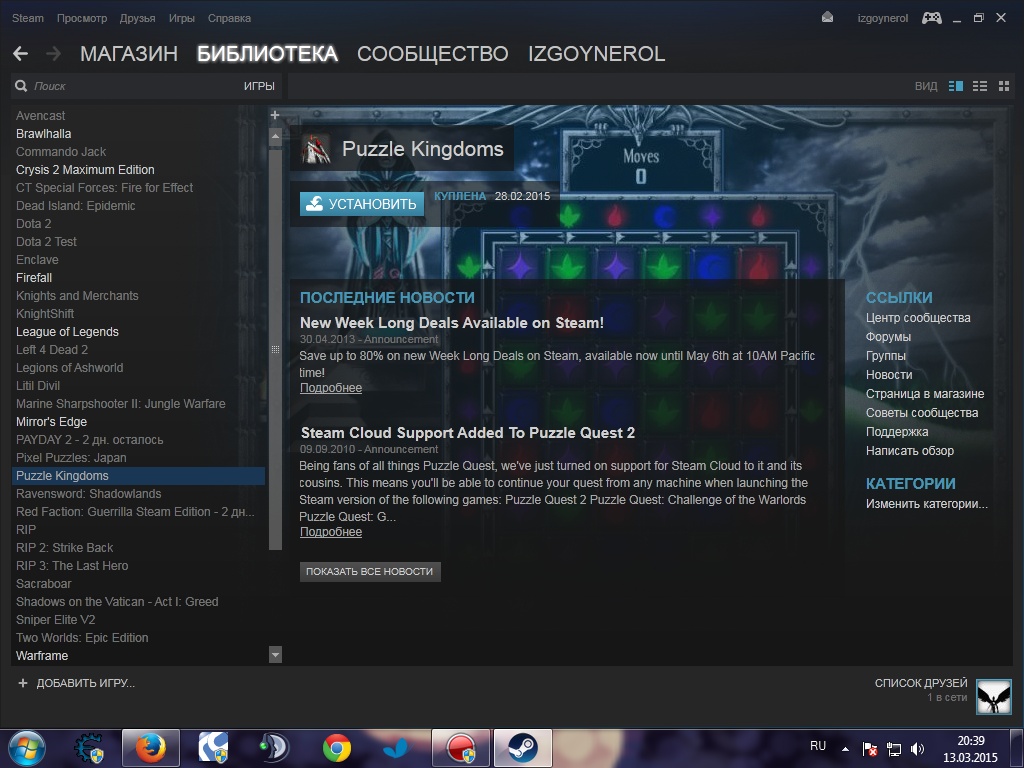Show hidden tray icons arrow
Viewport: 1024px width, 768px height.
[845, 749]
